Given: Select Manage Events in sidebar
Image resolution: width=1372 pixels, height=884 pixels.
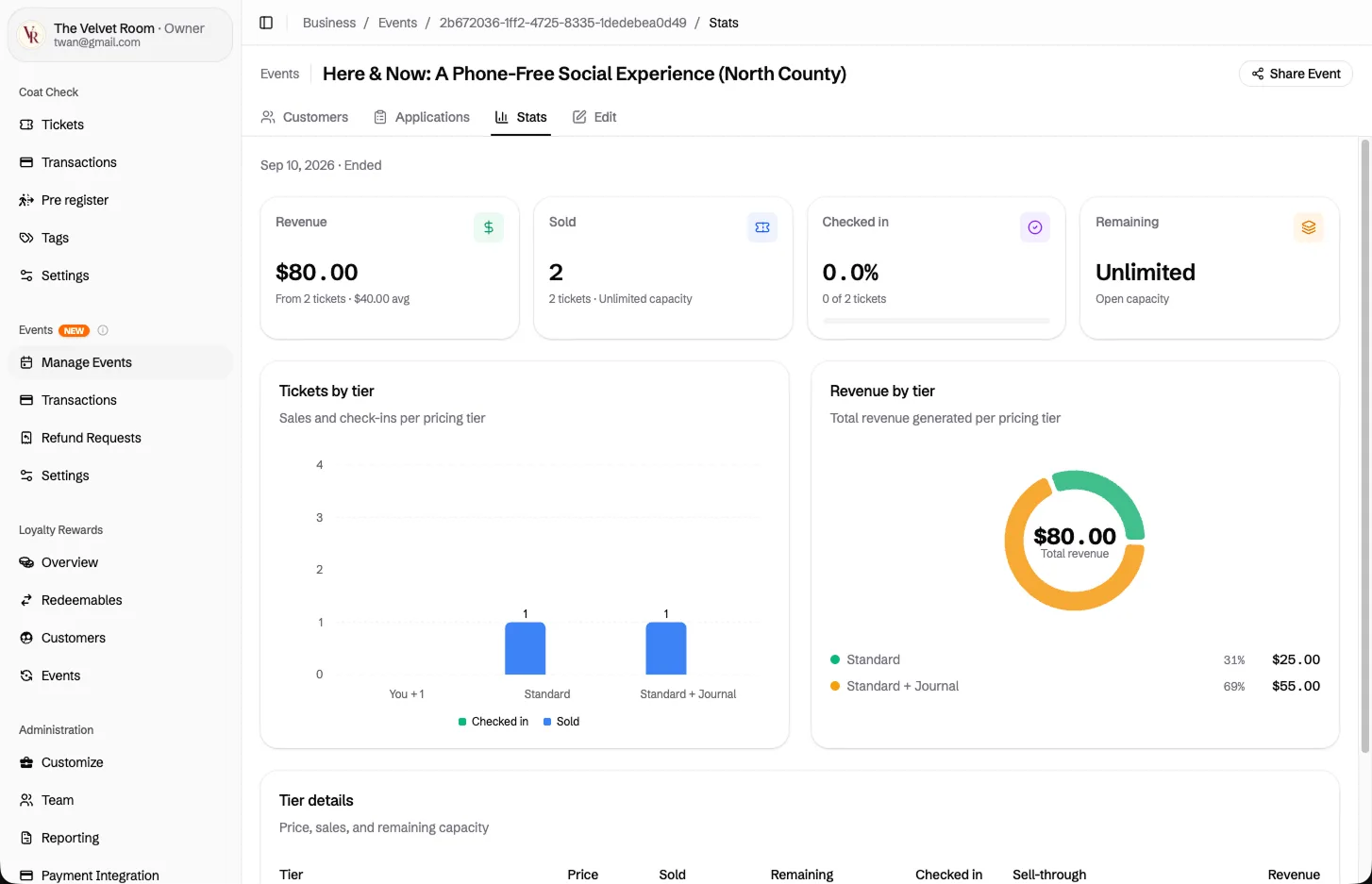Looking at the screenshot, I should [121, 362].
